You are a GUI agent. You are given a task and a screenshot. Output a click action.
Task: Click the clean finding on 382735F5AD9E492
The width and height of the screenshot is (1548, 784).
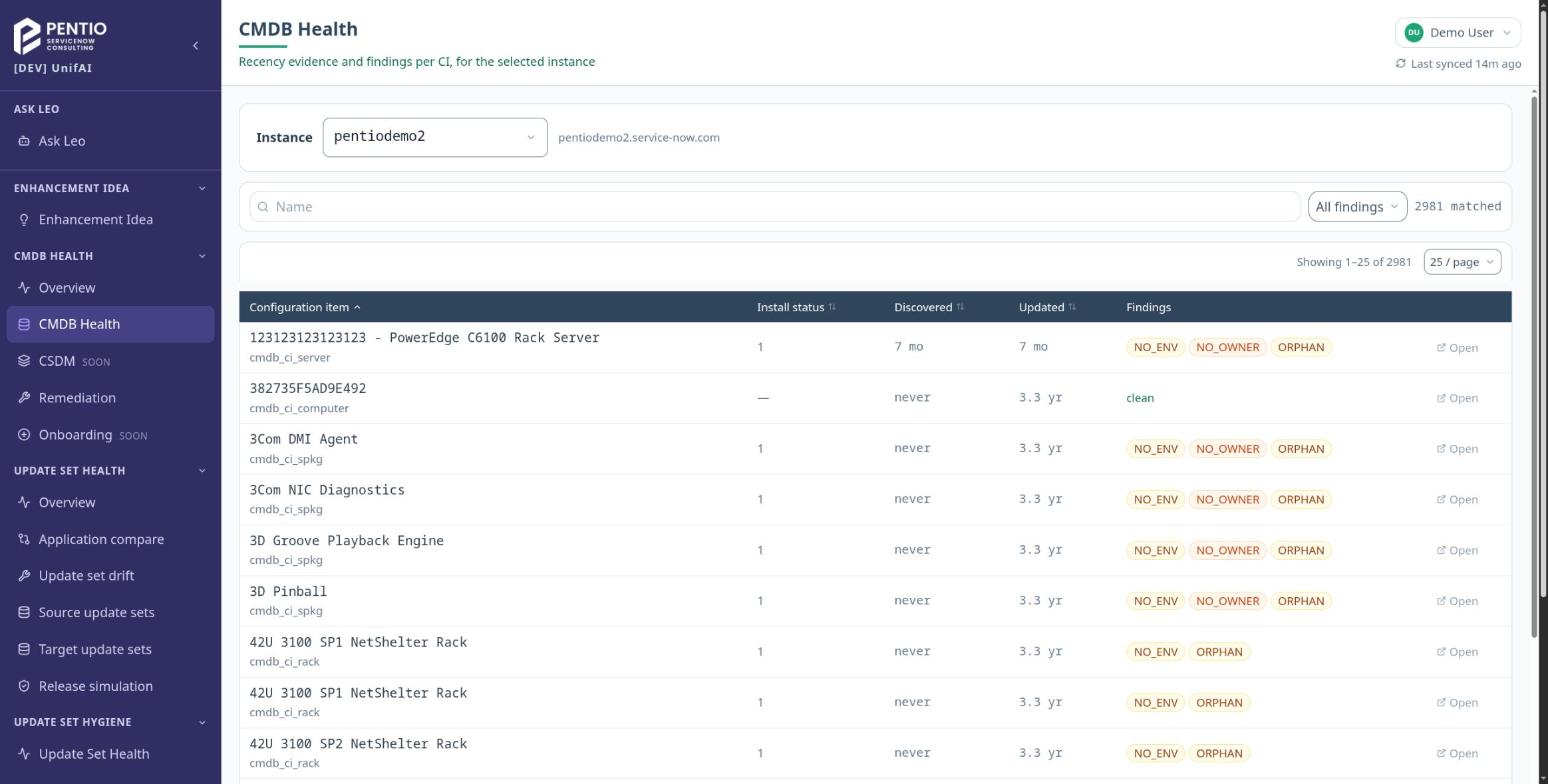pos(1140,398)
